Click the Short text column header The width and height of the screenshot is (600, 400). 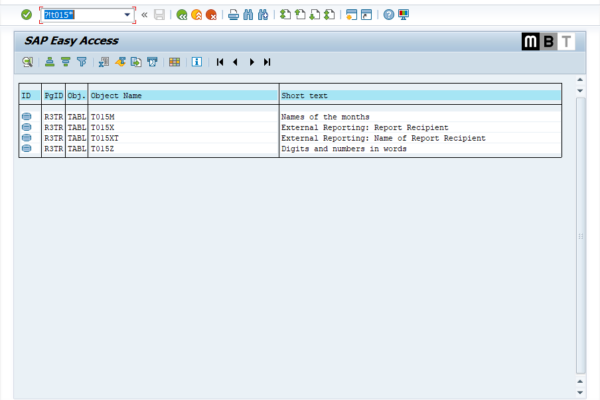[x=420, y=95]
